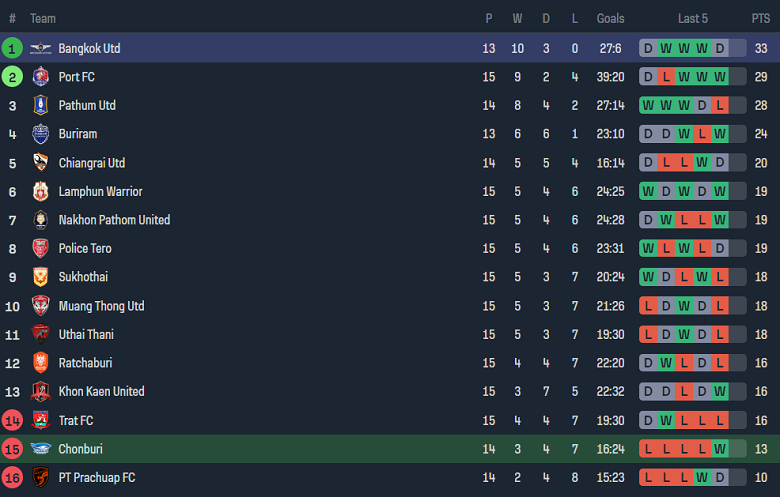Click the Pathum Utd club badge

point(40,105)
